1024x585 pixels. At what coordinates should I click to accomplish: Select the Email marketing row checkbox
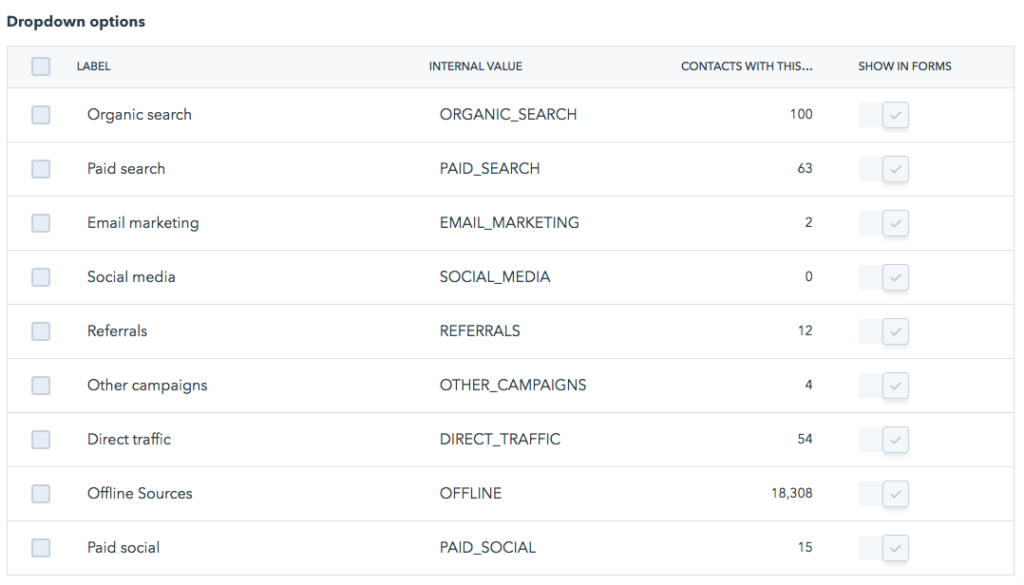[x=40, y=222]
